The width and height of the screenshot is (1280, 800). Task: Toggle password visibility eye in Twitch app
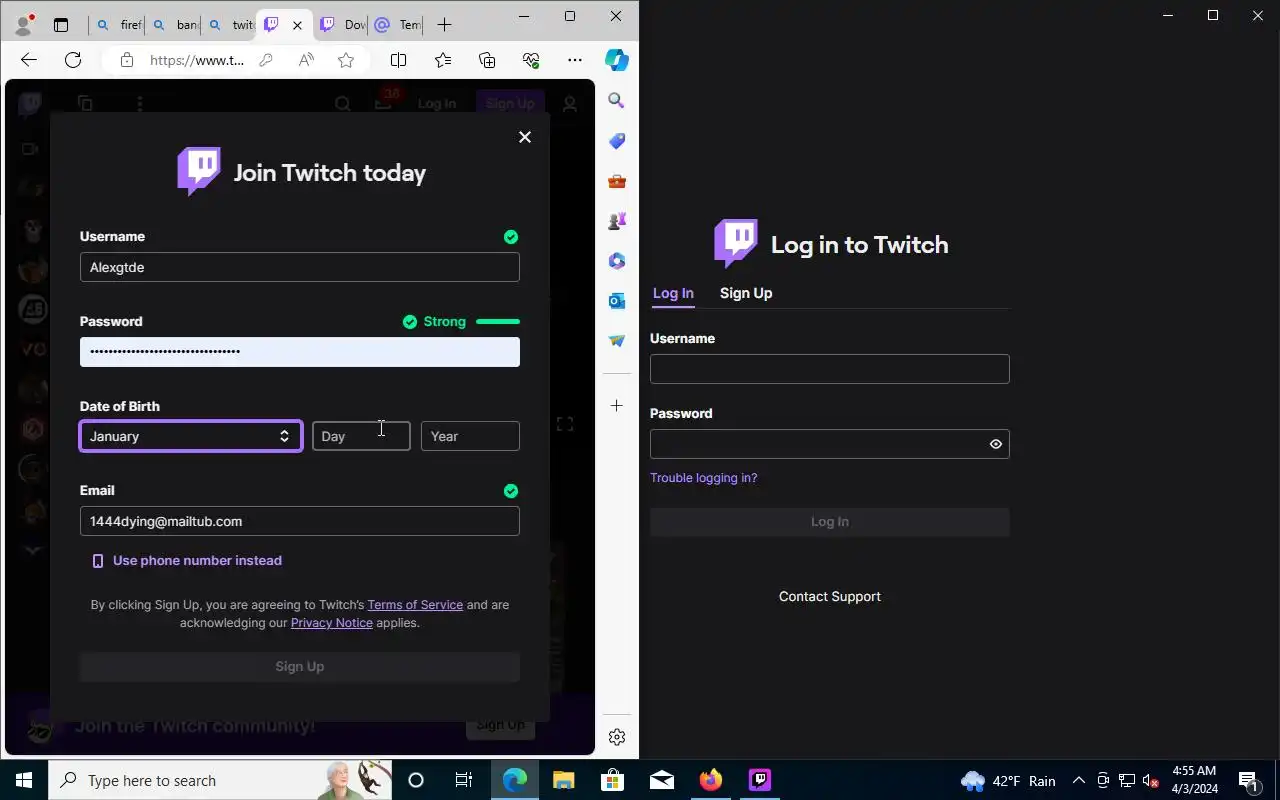pos(996,444)
